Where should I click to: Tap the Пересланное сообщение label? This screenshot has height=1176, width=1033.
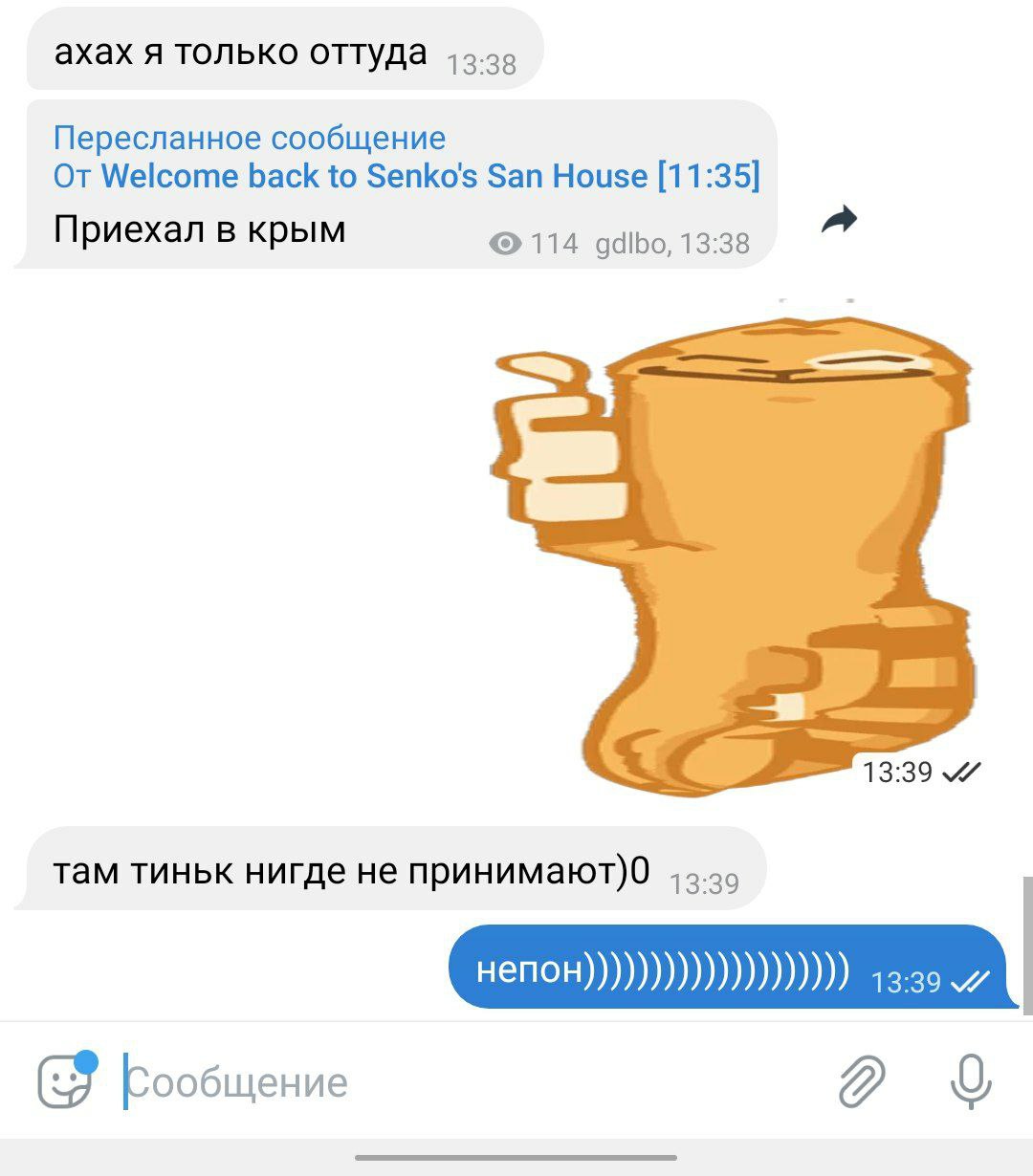[x=250, y=138]
